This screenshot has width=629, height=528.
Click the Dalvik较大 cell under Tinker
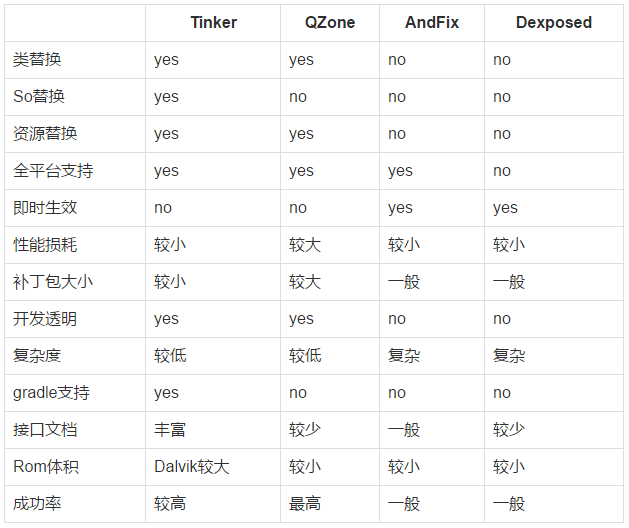(x=192, y=467)
